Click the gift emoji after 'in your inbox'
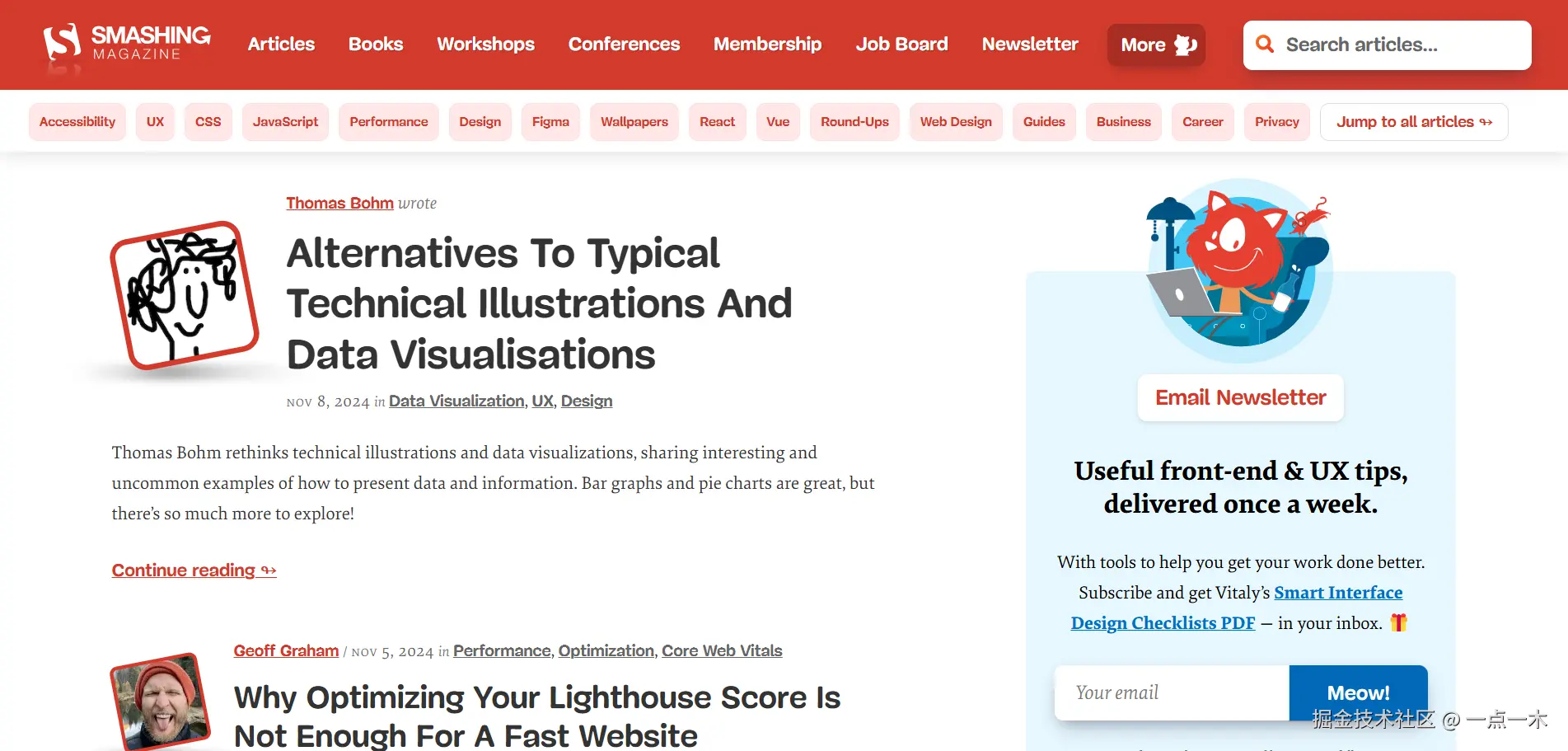This screenshot has height=751, width=1568. (1398, 622)
